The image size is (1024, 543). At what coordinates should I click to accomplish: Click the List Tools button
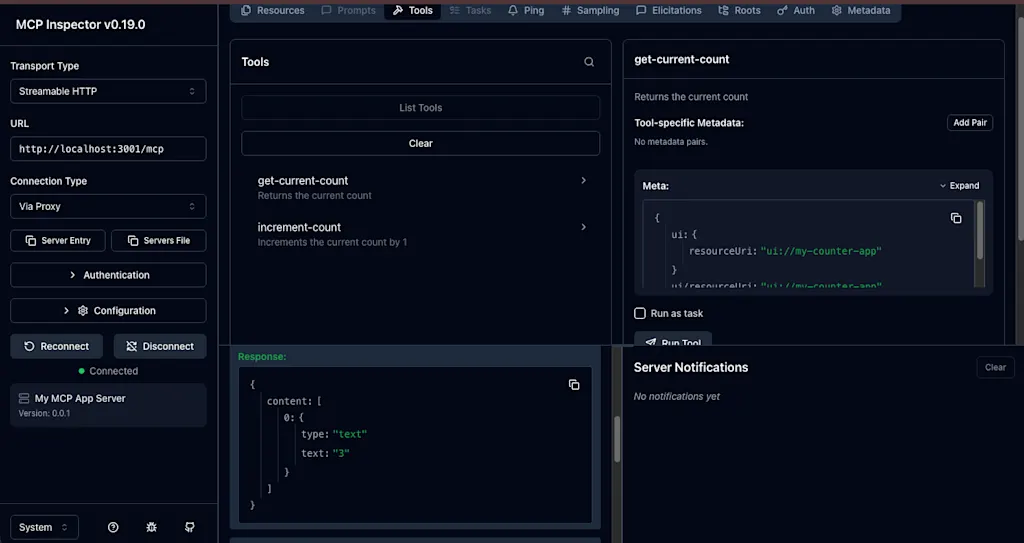point(421,108)
